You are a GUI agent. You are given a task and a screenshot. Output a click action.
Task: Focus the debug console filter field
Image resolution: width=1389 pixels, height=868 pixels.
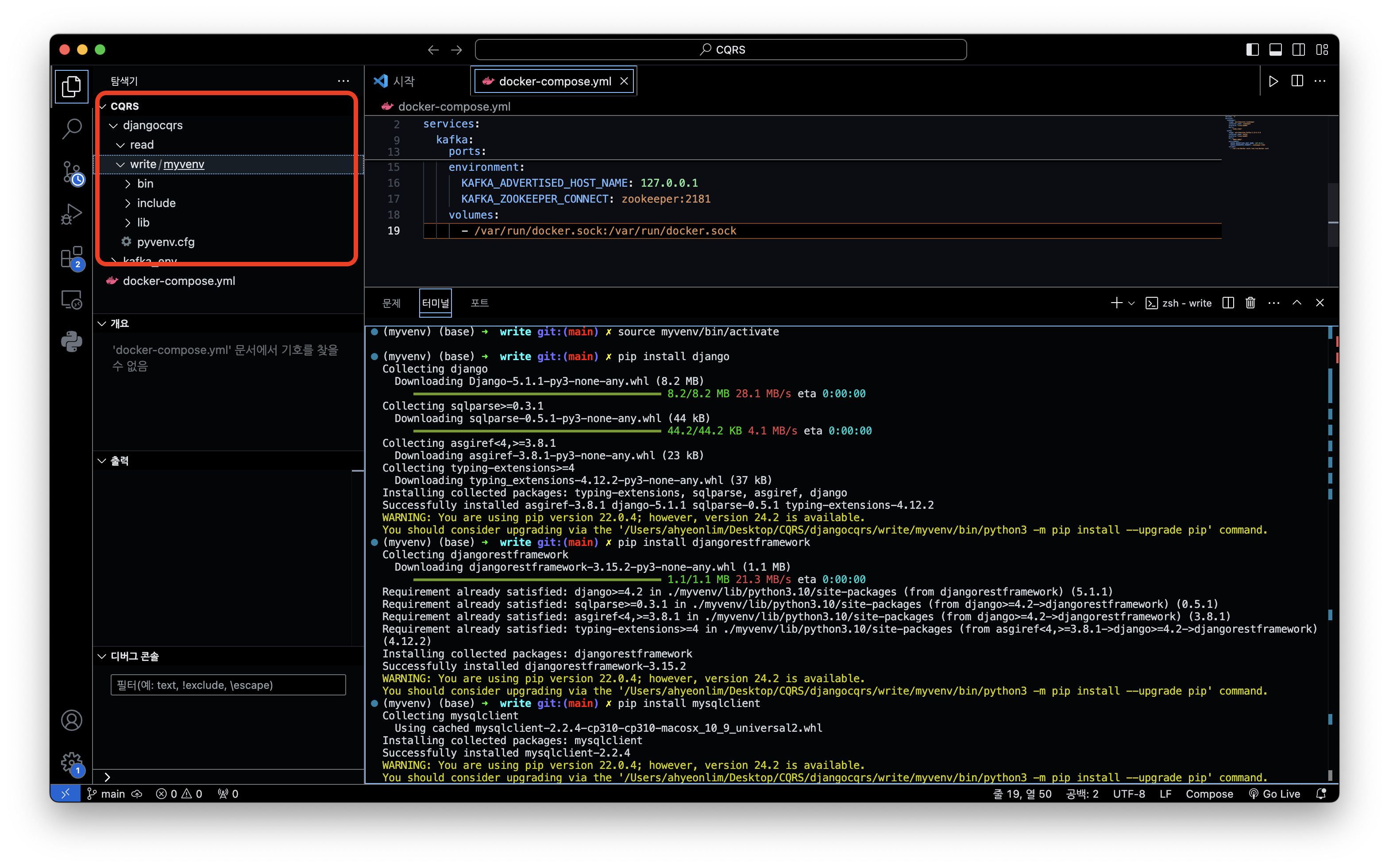click(x=228, y=685)
